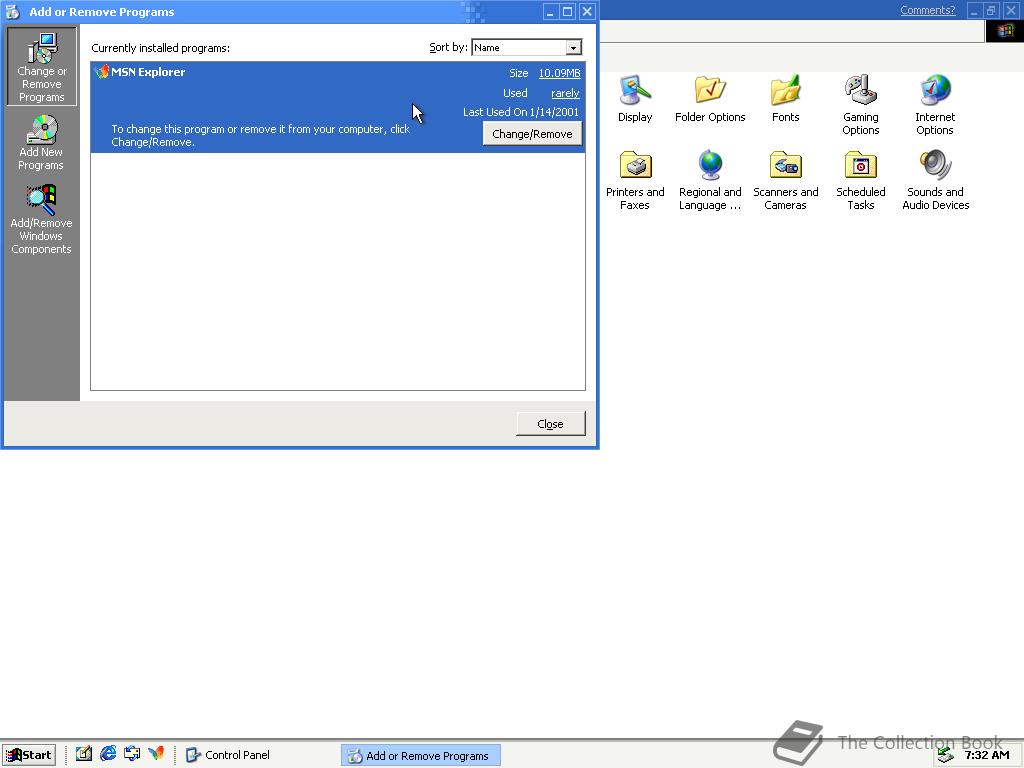
Task: Click the MSN Explorer quick launch icon
Action: [155, 754]
